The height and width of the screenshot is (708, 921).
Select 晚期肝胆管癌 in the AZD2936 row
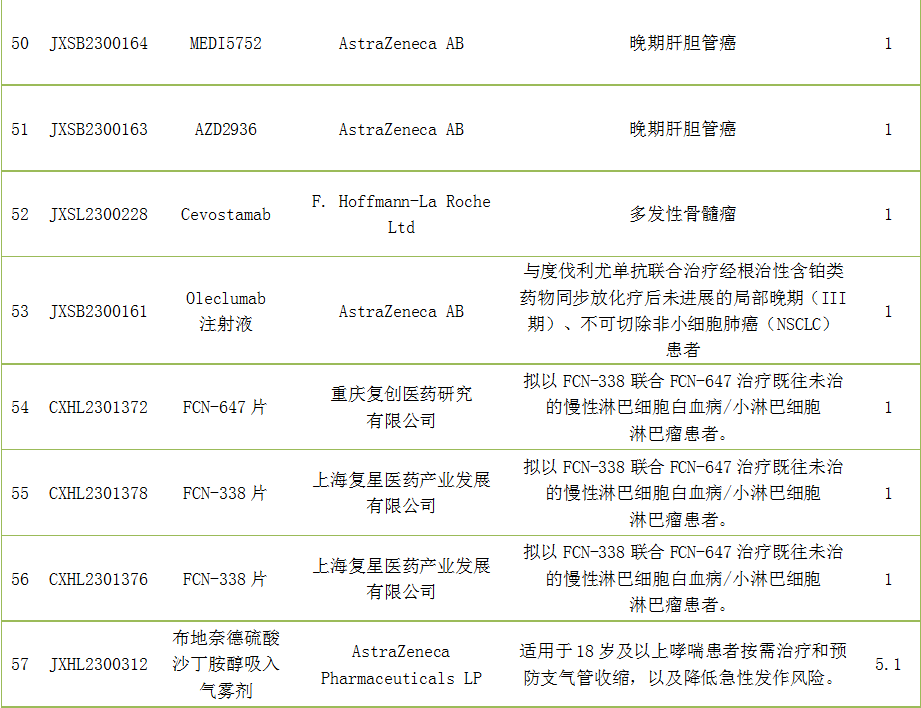click(x=683, y=129)
